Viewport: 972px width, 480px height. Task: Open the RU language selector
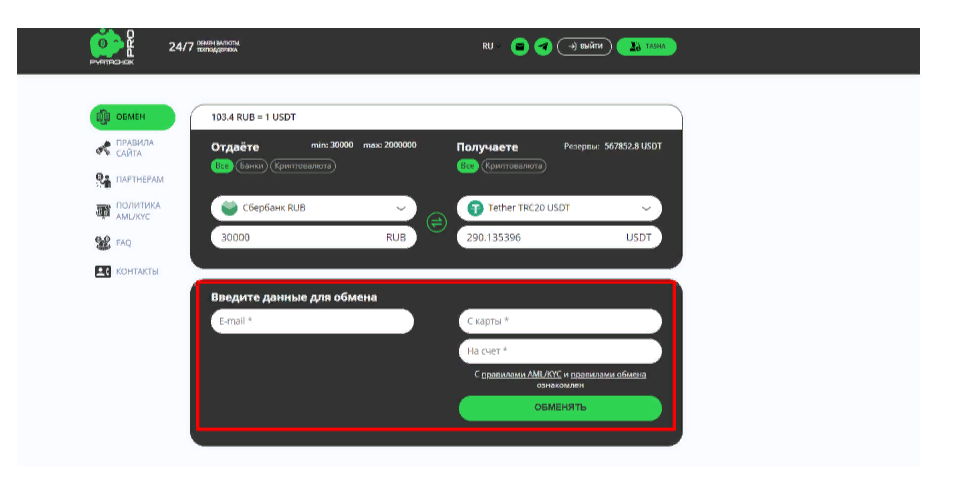488,46
